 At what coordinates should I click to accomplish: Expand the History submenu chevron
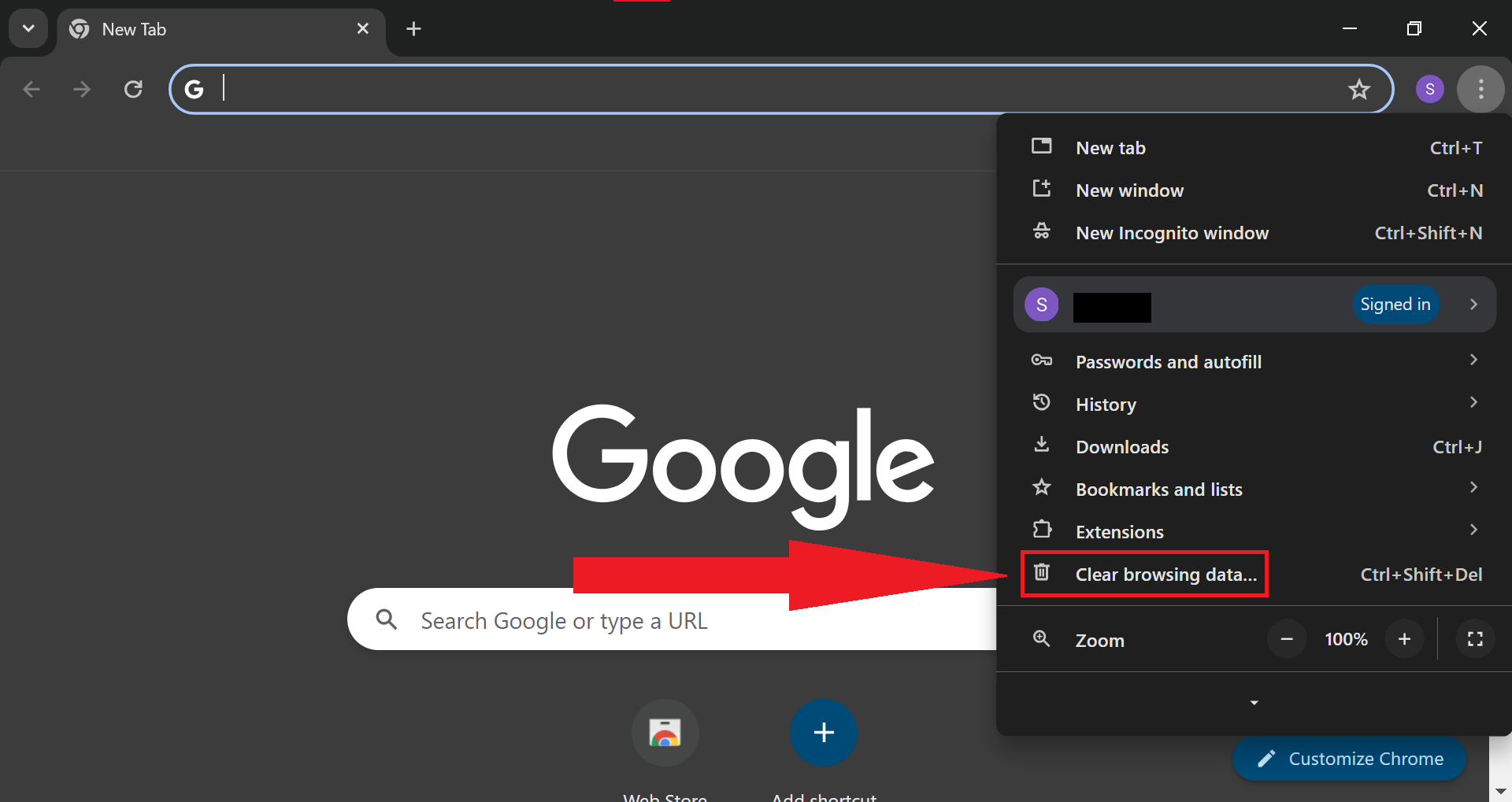(1473, 403)
